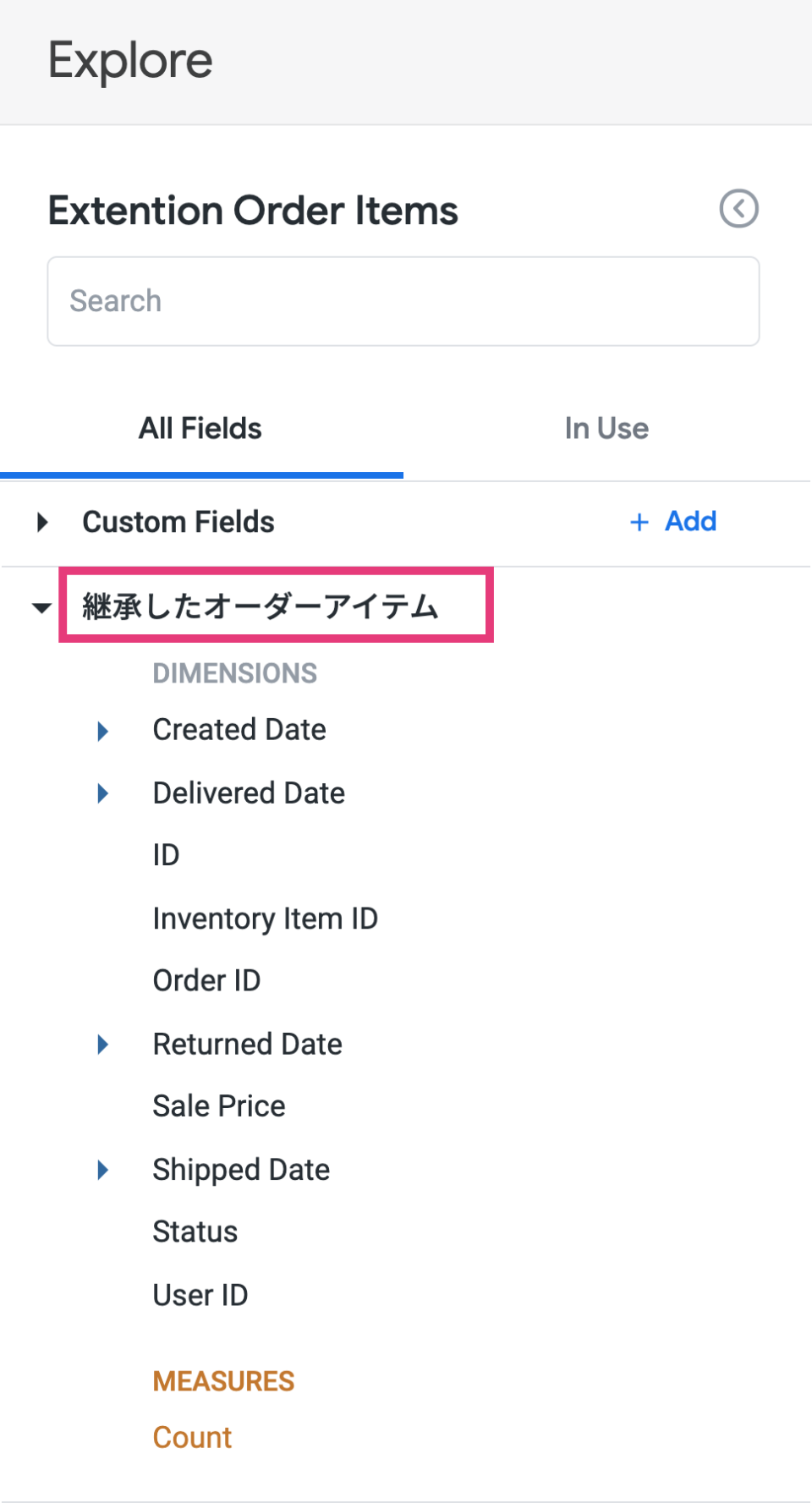Add a new custom field
The width and height of the screenshot is (812, 1503).
[x=673, y=521]
